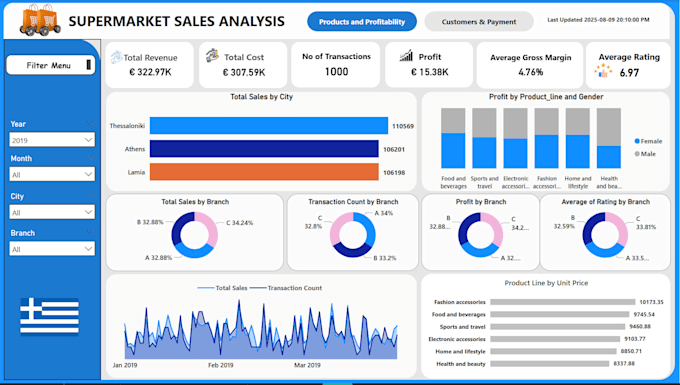The width and height of the screenshot is (680, 385).
Task: Select the Home and lifestyle stacked column
Action: [x=578, y=138]
